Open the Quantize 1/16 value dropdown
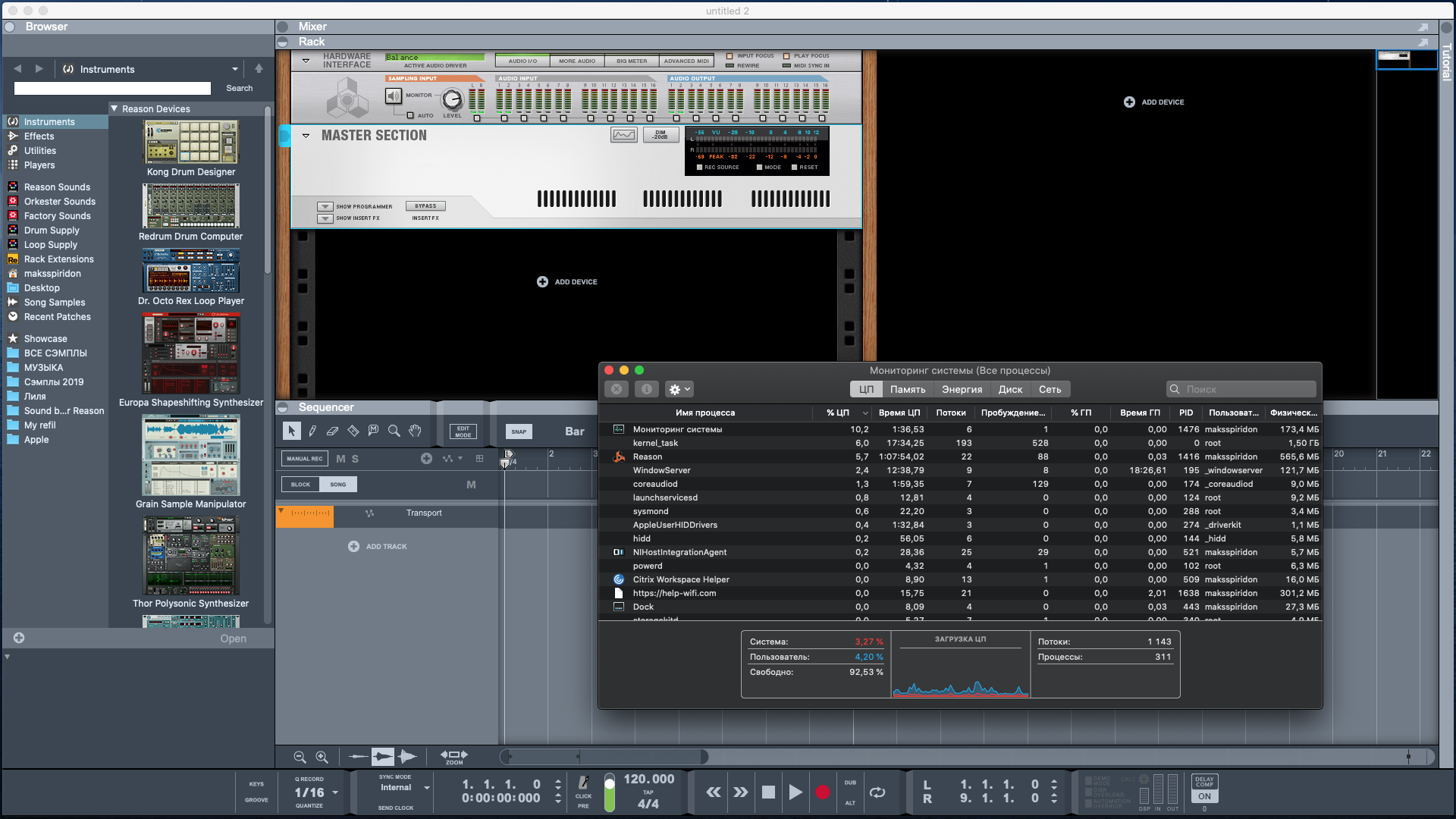 335,792
